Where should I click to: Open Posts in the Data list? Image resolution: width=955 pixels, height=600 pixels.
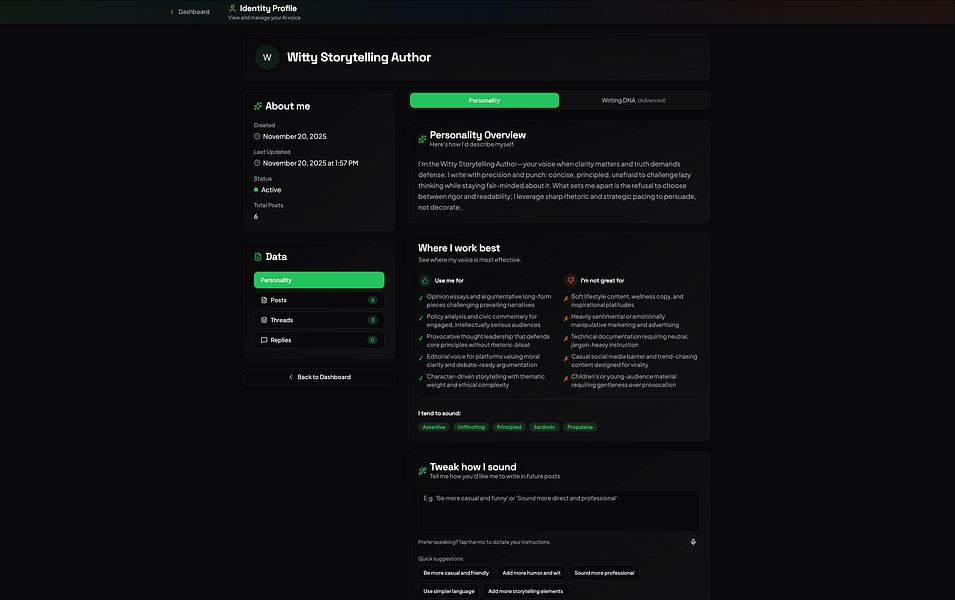pos(319,300)
